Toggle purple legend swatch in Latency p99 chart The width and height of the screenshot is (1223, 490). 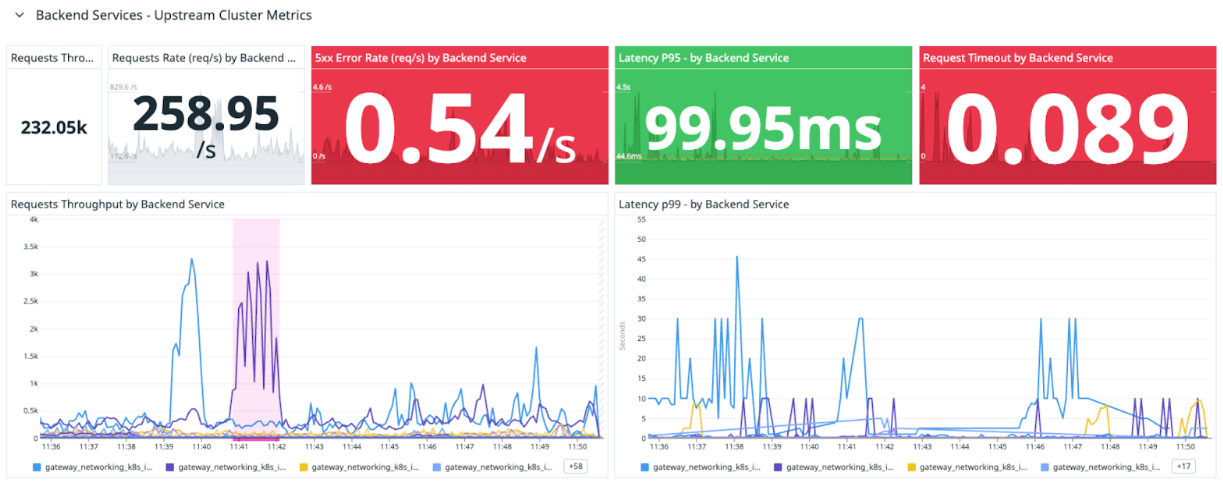(x=777, y=467)
